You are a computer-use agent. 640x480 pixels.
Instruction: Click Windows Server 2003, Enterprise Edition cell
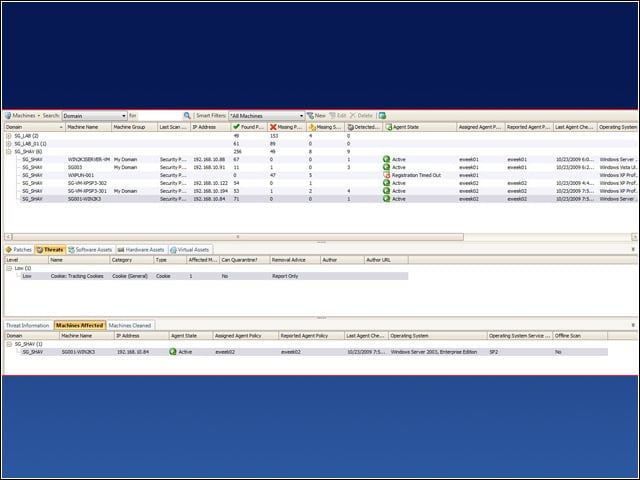coord(434,352)
